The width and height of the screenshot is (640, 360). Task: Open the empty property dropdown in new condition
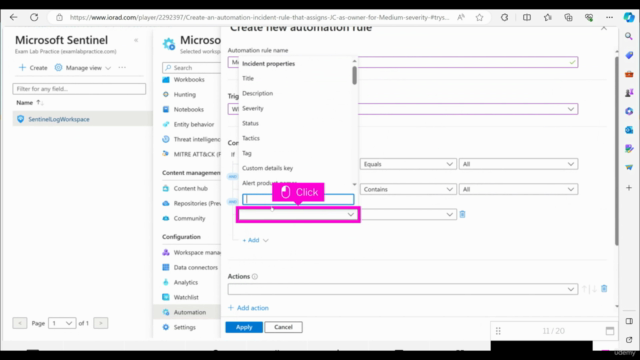click(298, 214)
